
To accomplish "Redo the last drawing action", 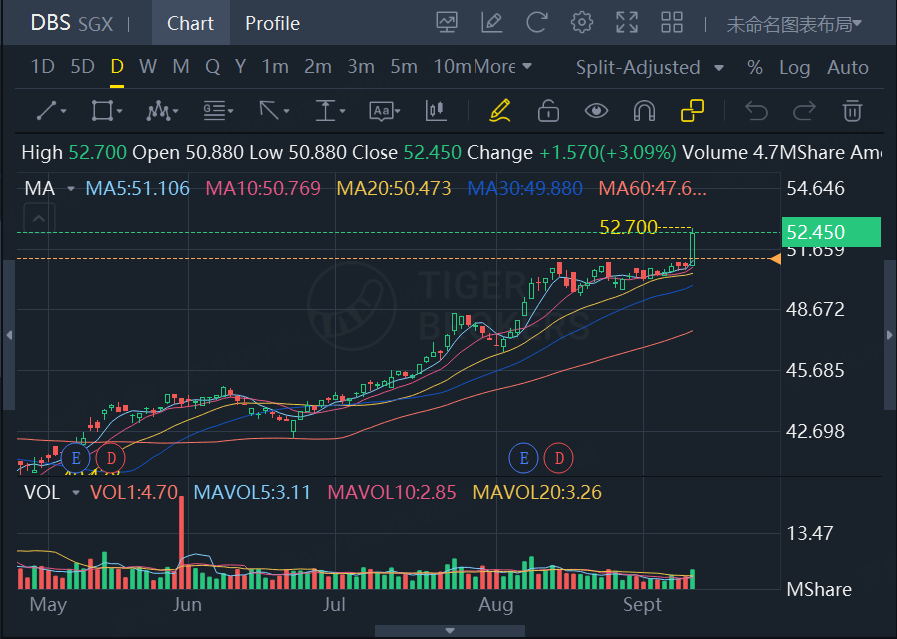I will coord(804,110).
